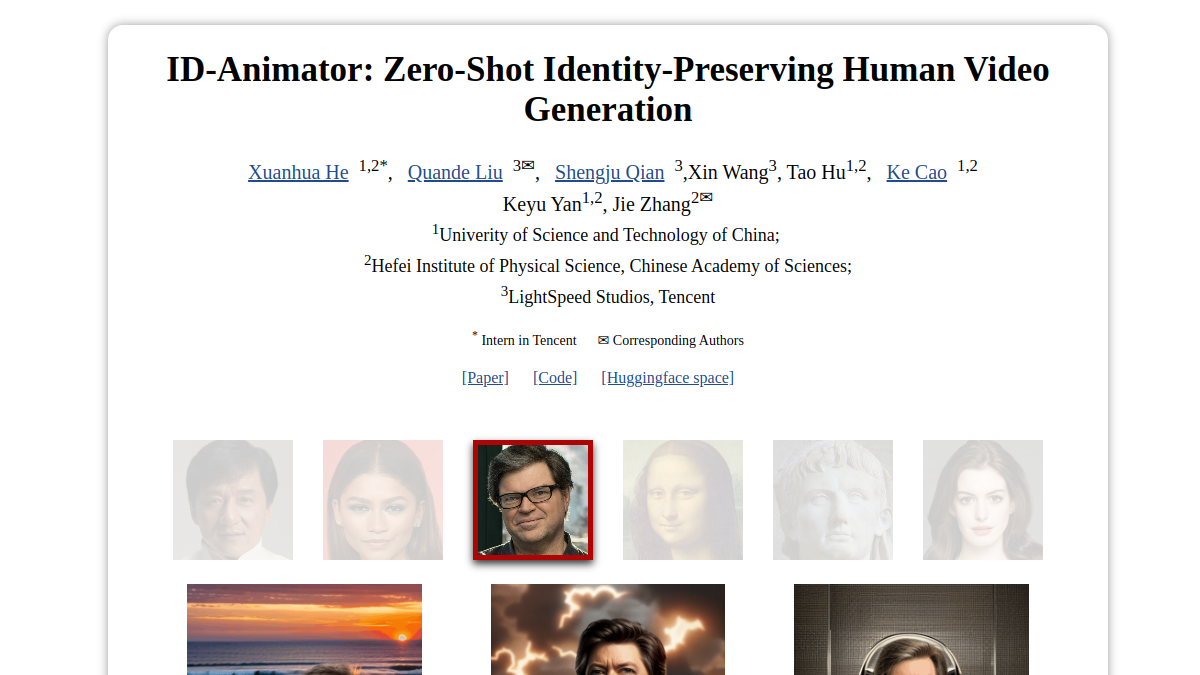Click the envelope icon beside Corresponding Authors
Screen dimensions: 1200x675
tap(603, 340)
